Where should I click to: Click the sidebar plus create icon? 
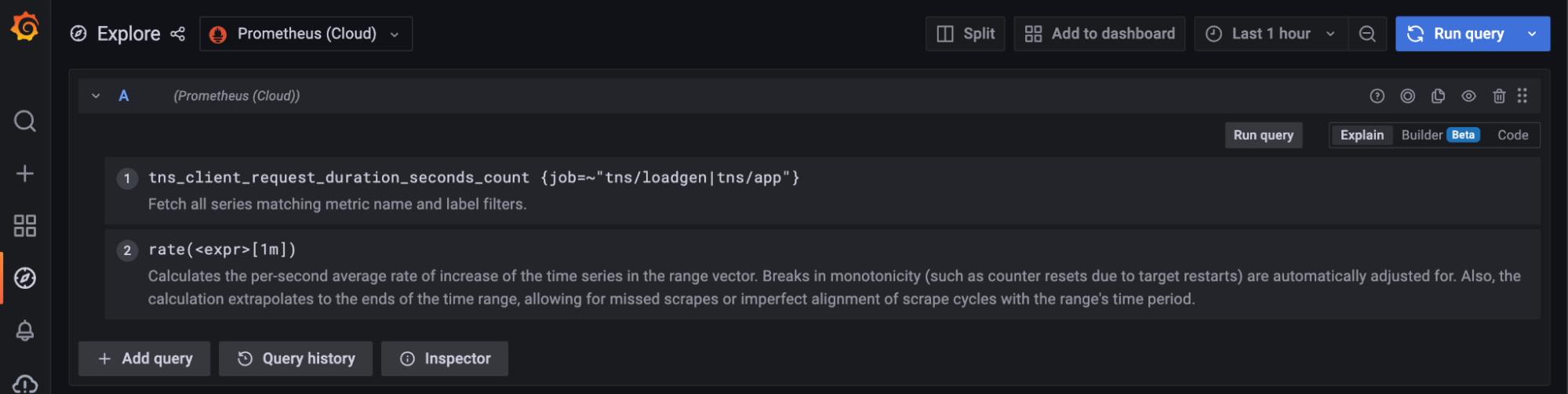pos(25,173)
